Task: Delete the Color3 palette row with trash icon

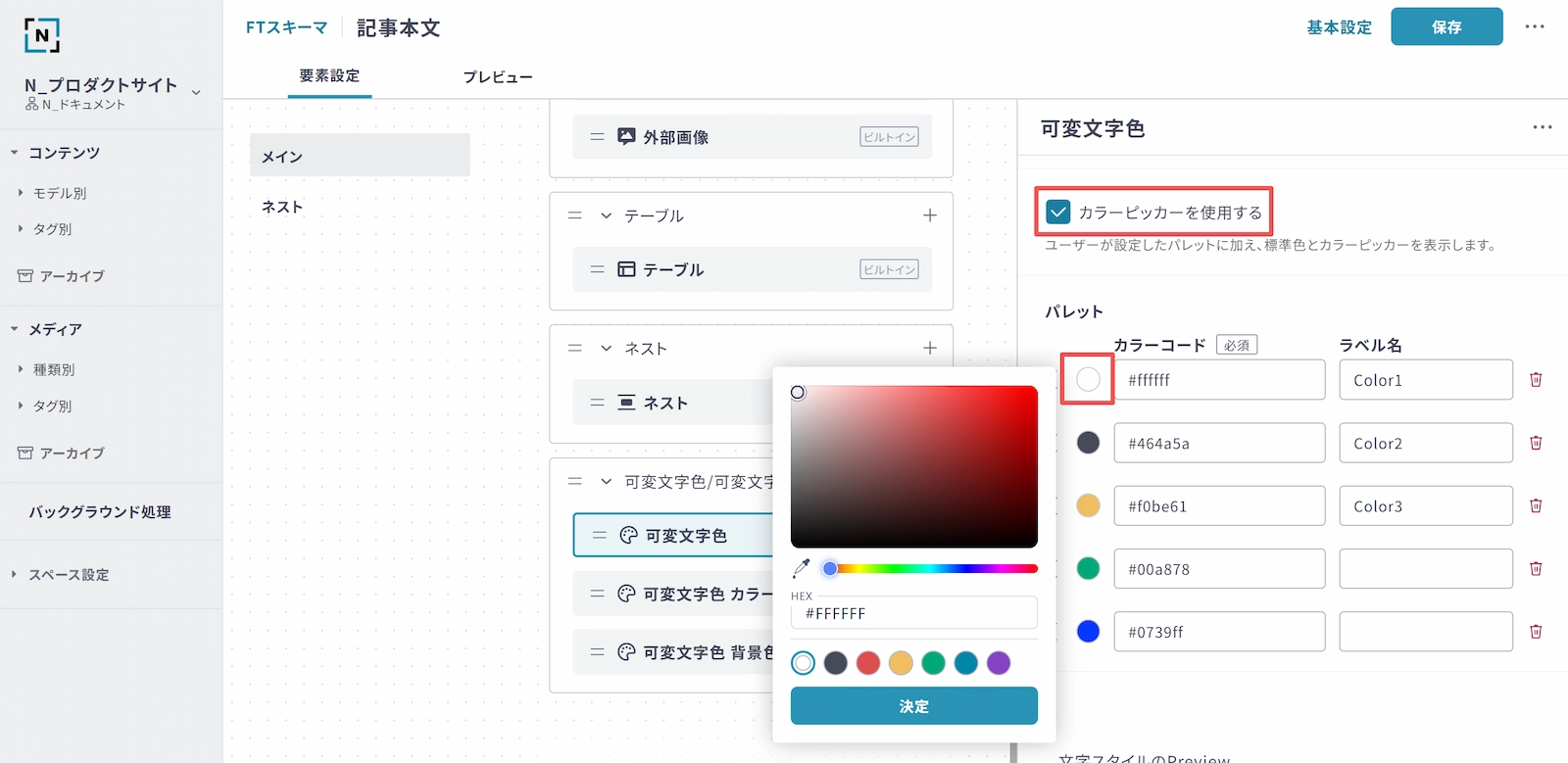Action: pyautogui.click(x=1536, y=506)
